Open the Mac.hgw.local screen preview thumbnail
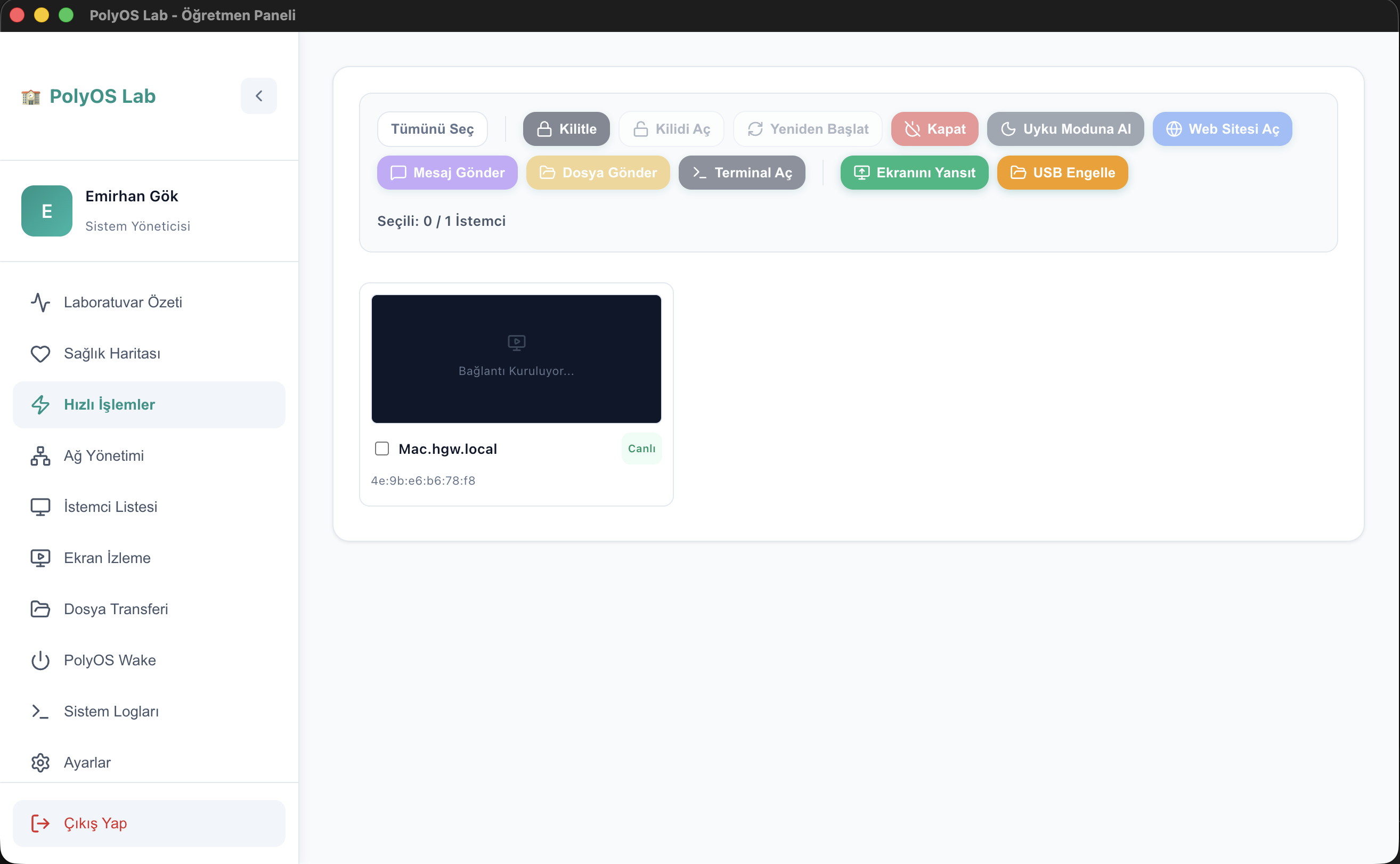This screenshot has width=1400, height=864. [x=516, y=359]
